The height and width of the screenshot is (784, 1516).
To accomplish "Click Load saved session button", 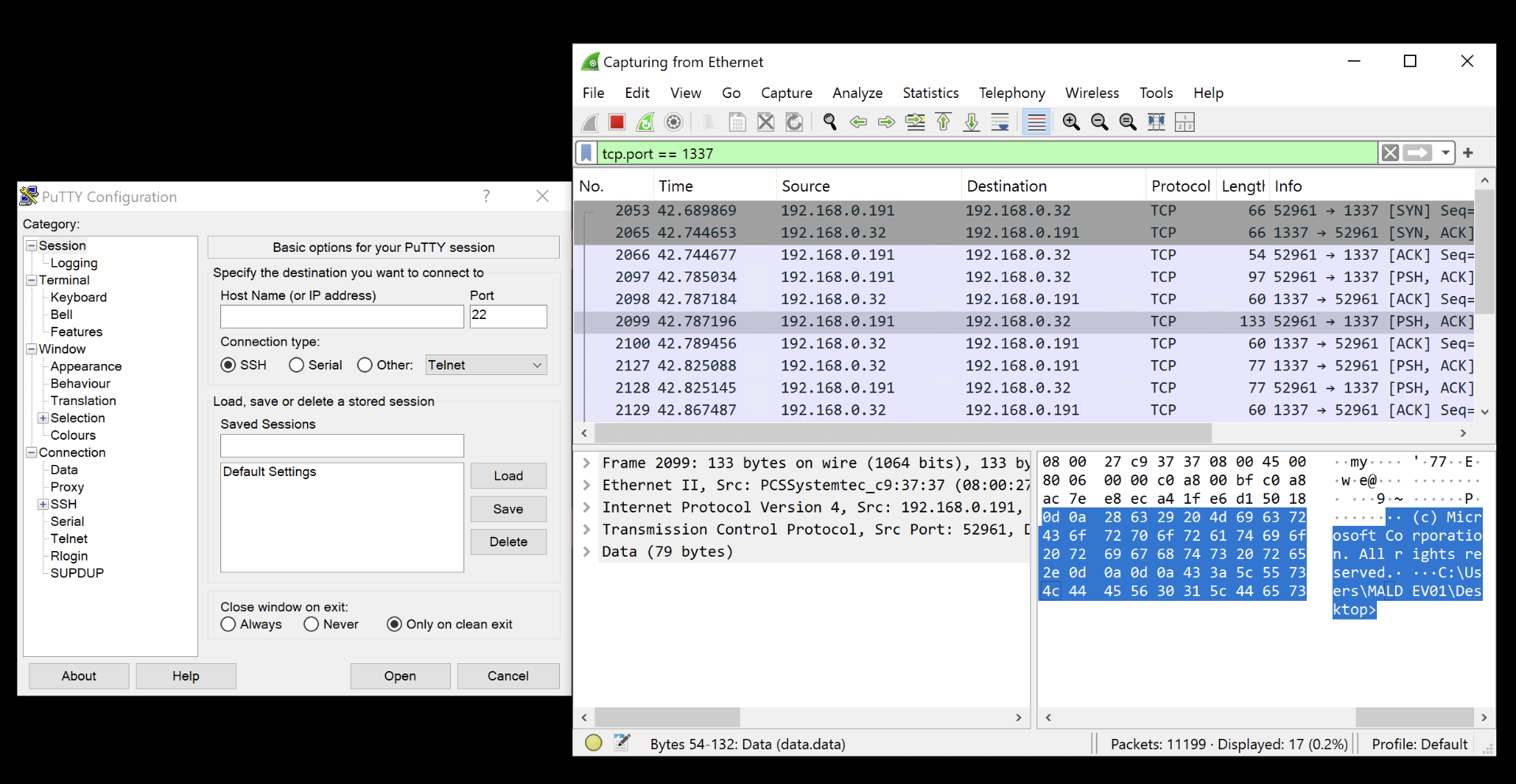I will pos(508,476).
